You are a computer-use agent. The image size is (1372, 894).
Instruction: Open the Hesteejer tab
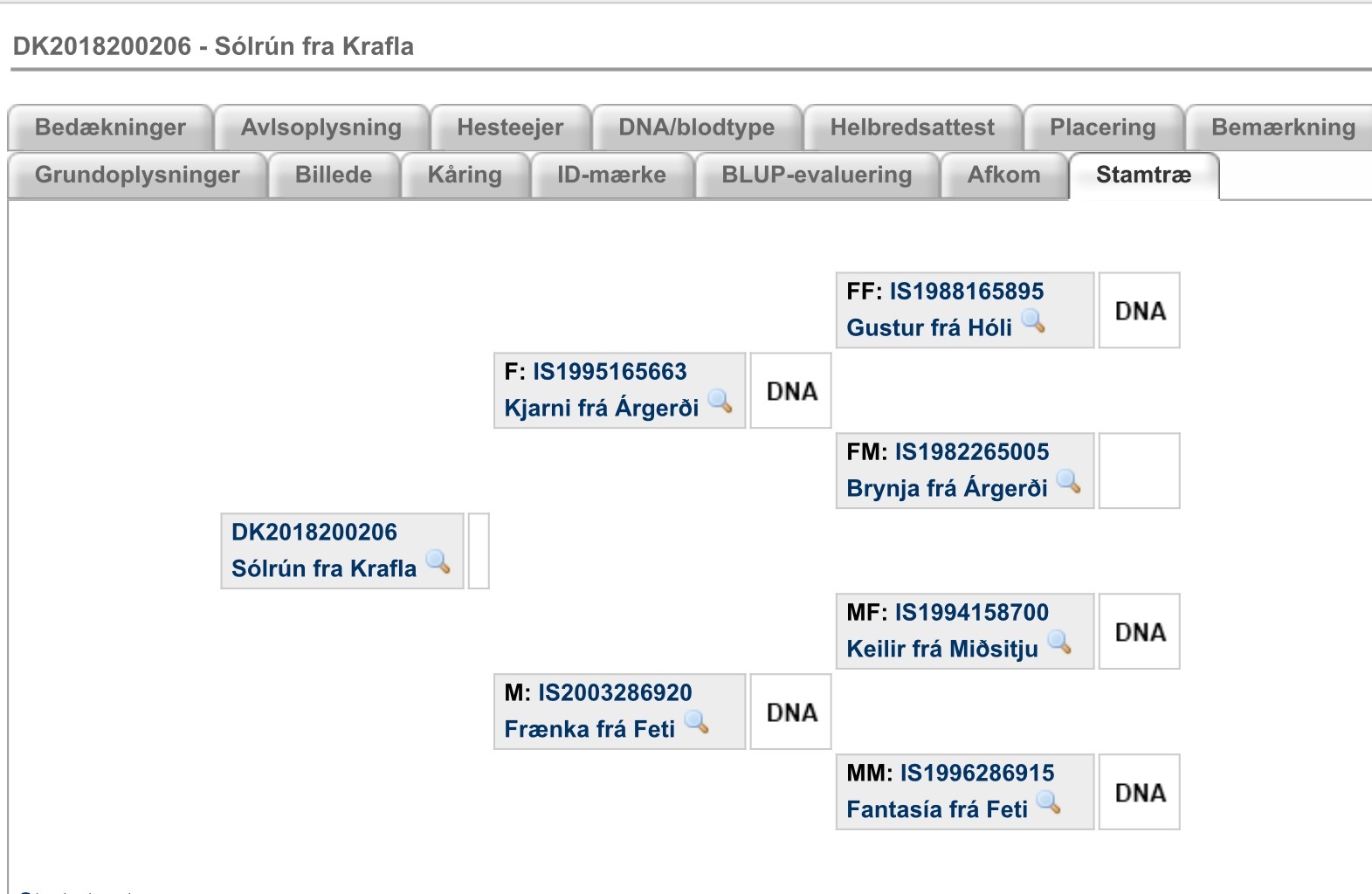click(510, 127)
